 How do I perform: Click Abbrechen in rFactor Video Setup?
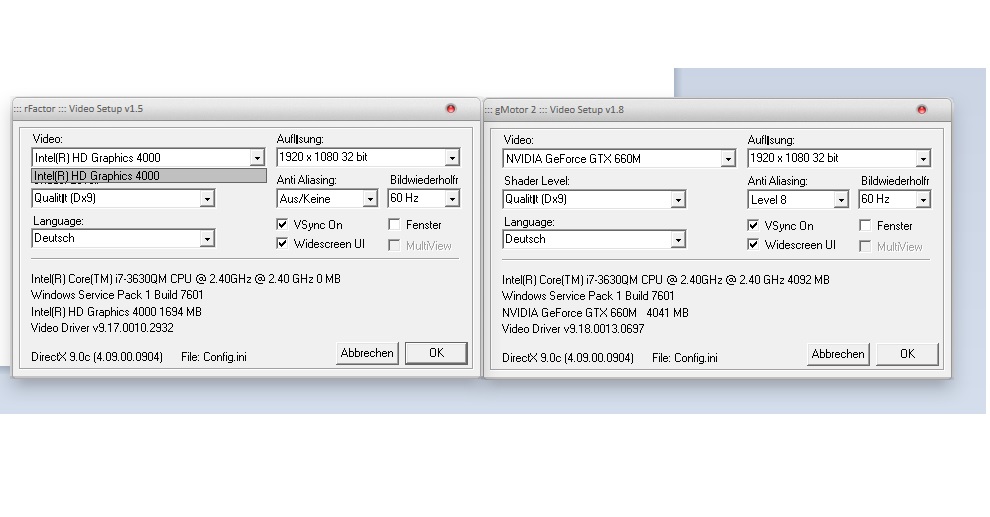pyautogui.click(x=367, y=353)
